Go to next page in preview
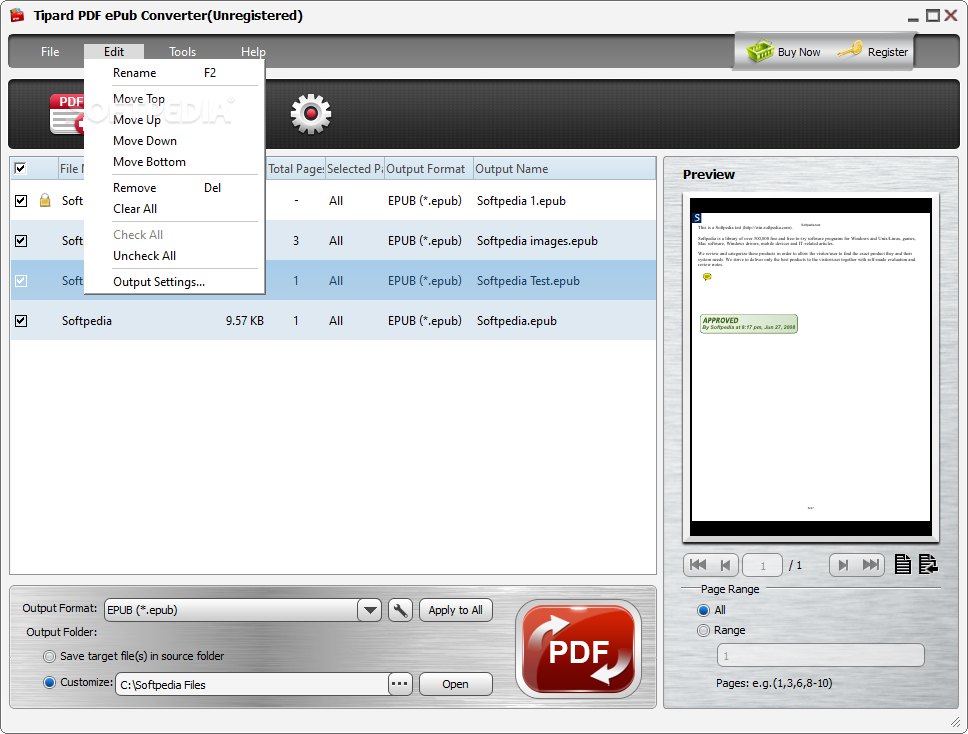Image resolution: width=968 pixels, height=734 pixels. tap(843, 565)
